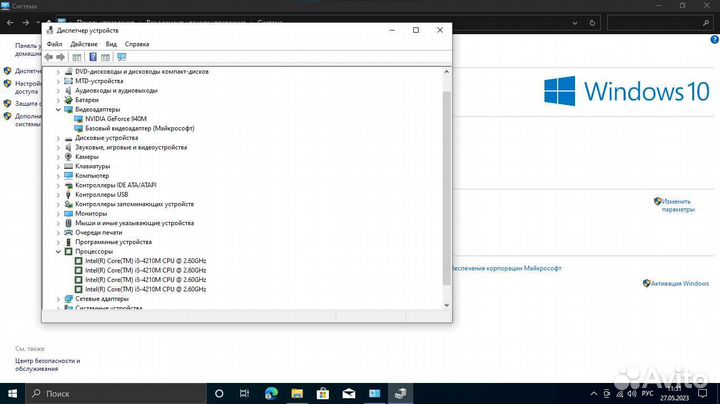
Task: Open File Explorer from the taskbar
Action: tap(297, 393)
